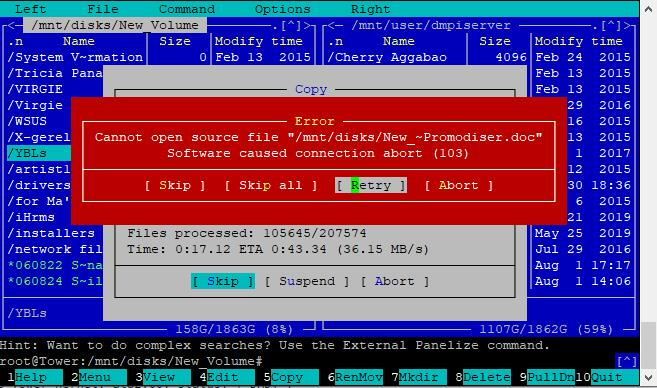This screenshot has height=388, width=657.
Task: Abort from the red Error dialog
Action: click(x=459, y=185)
